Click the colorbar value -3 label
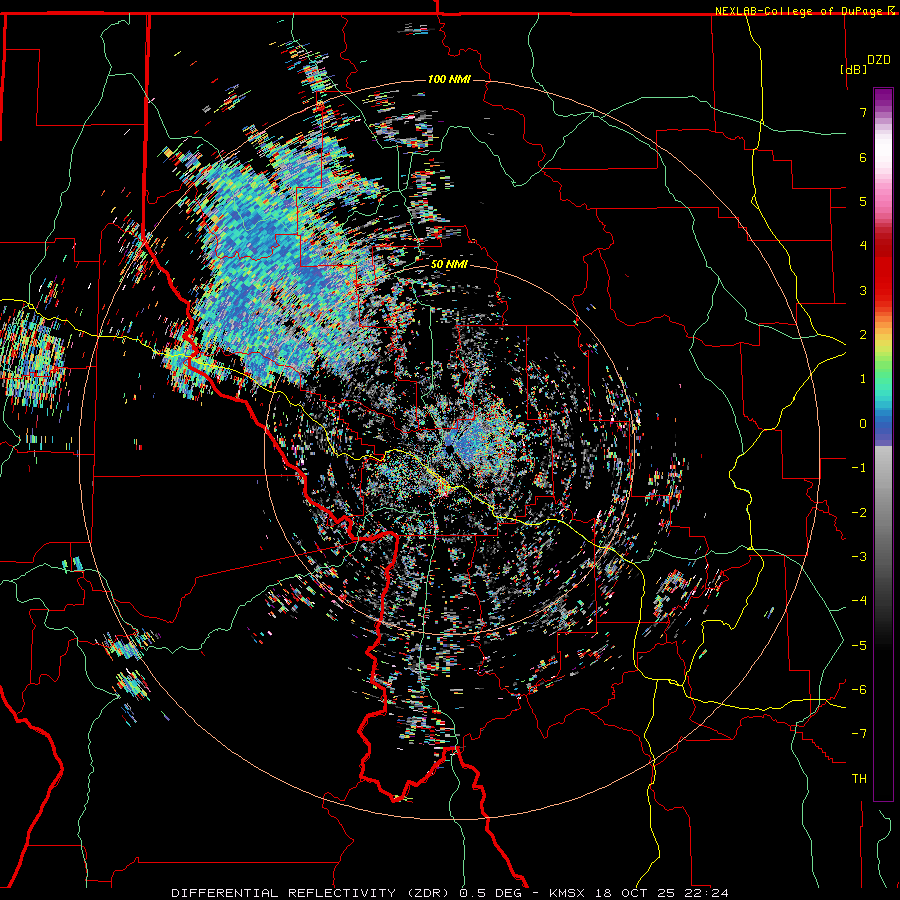This screenshot has width=900, height=900. 859,557
